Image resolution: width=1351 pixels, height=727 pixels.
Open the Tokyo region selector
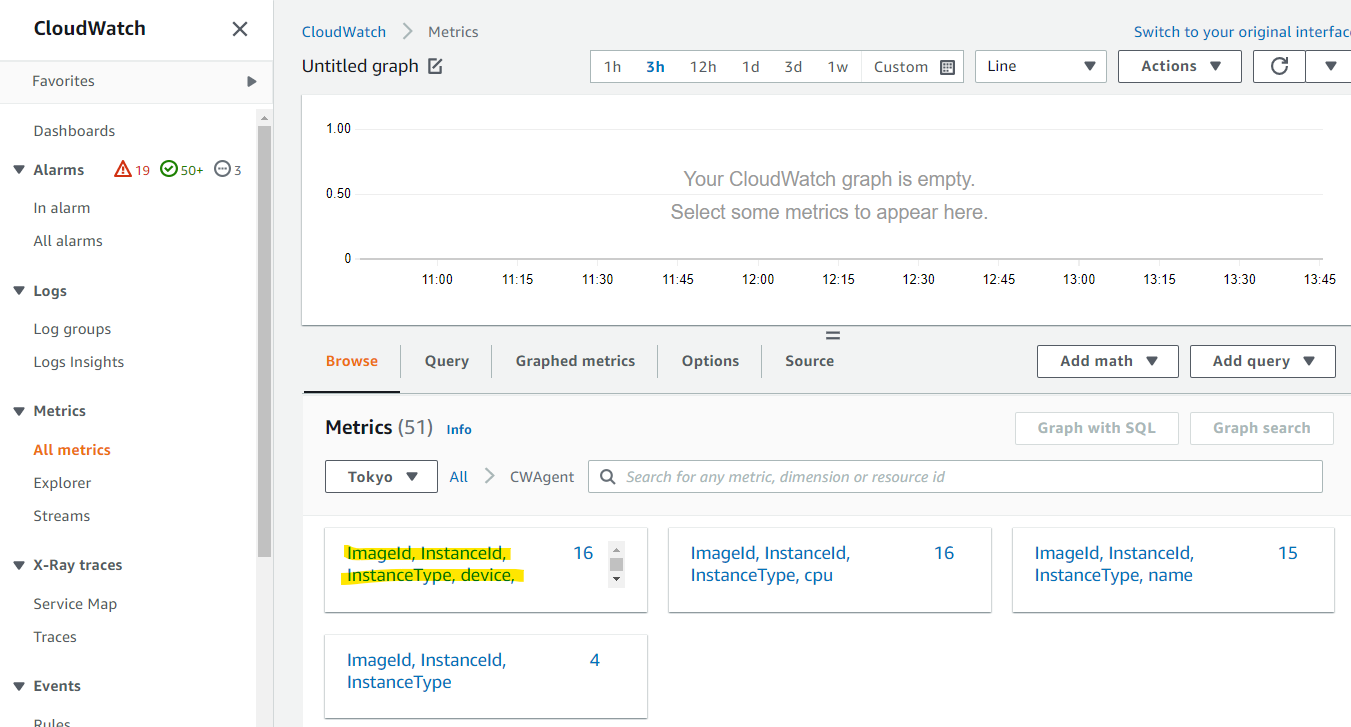(x=381, y=477)
